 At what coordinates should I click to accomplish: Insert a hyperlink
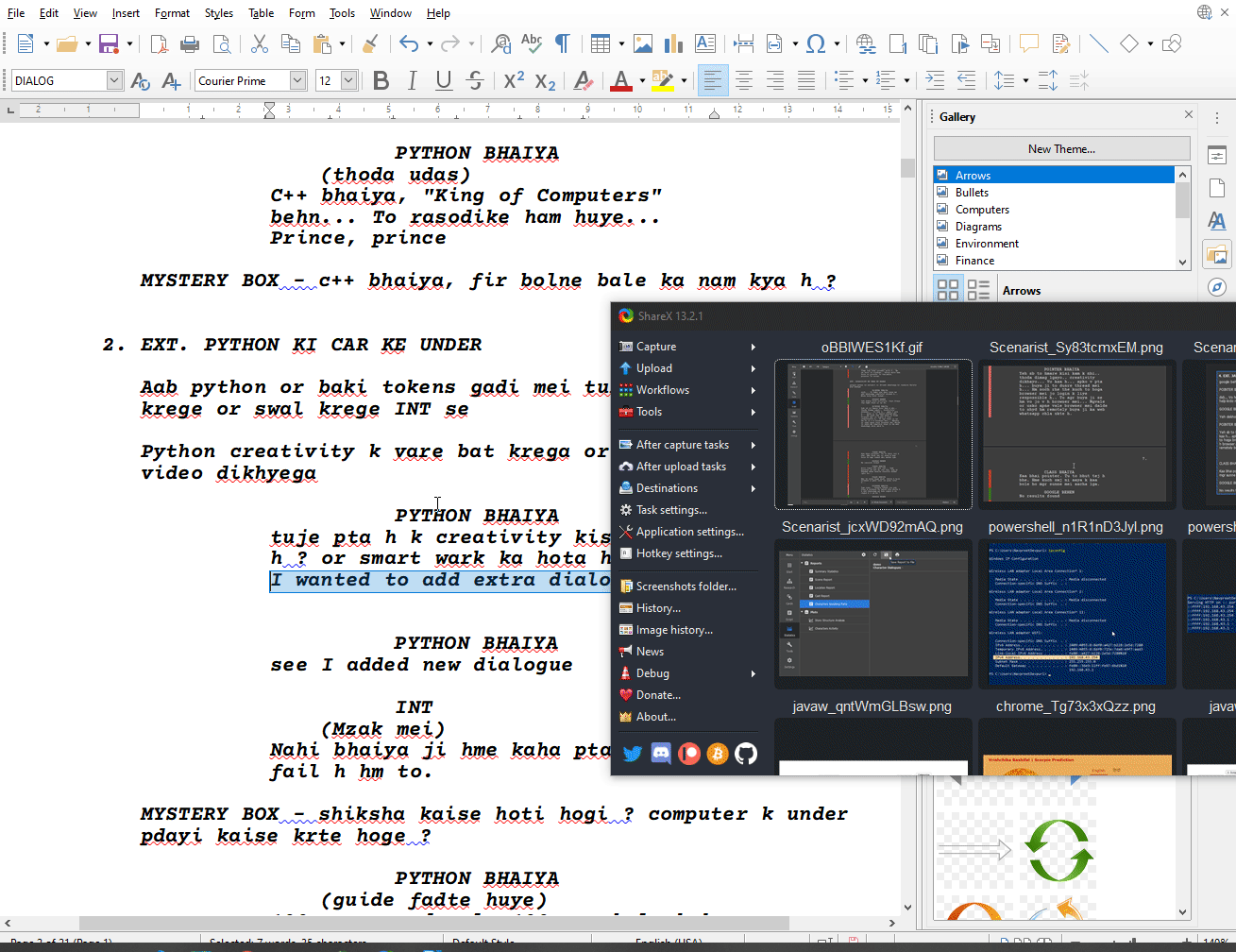866,43
